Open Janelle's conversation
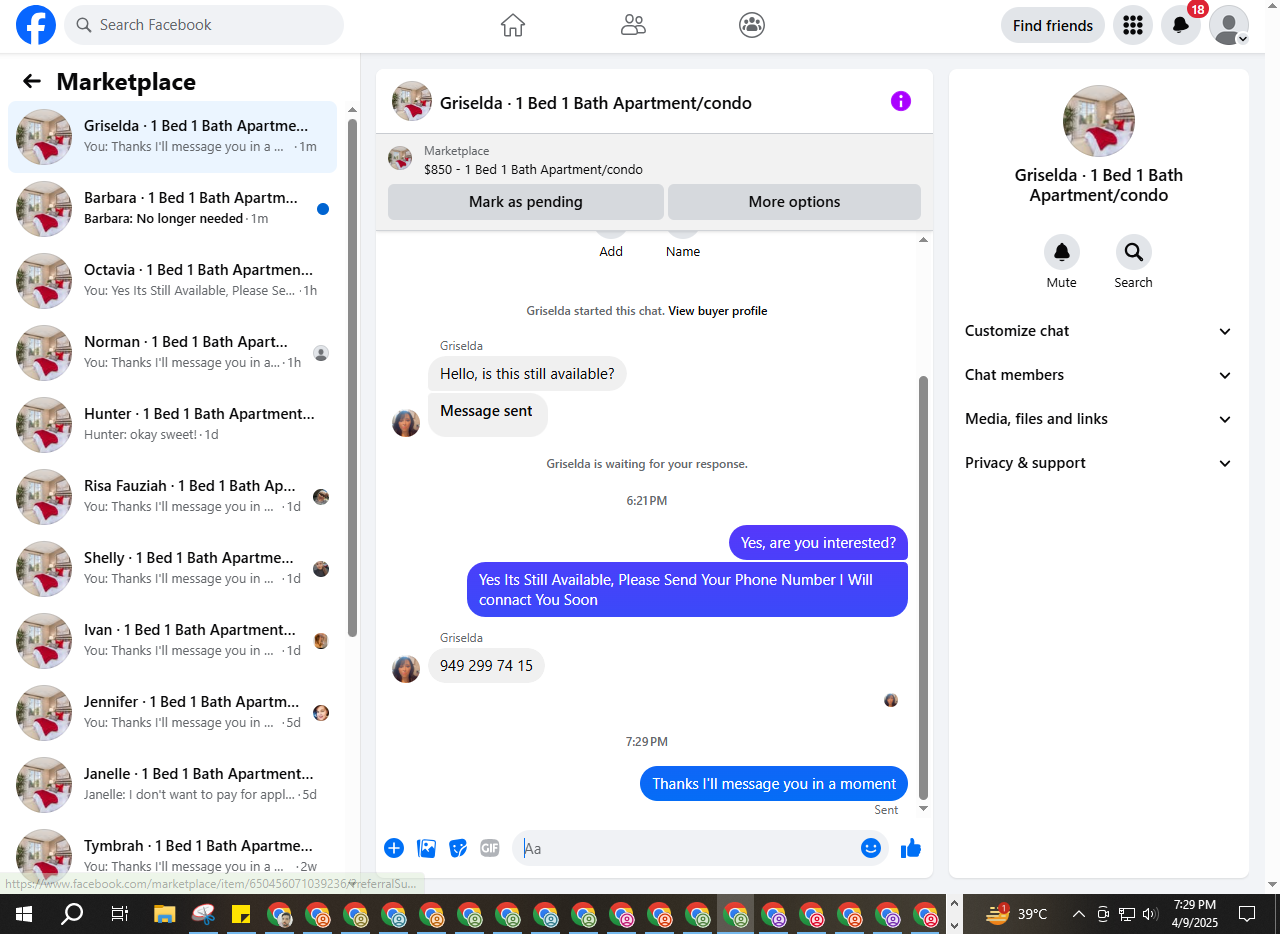Viewport: 1280px width, 934px height. [172, 785]
